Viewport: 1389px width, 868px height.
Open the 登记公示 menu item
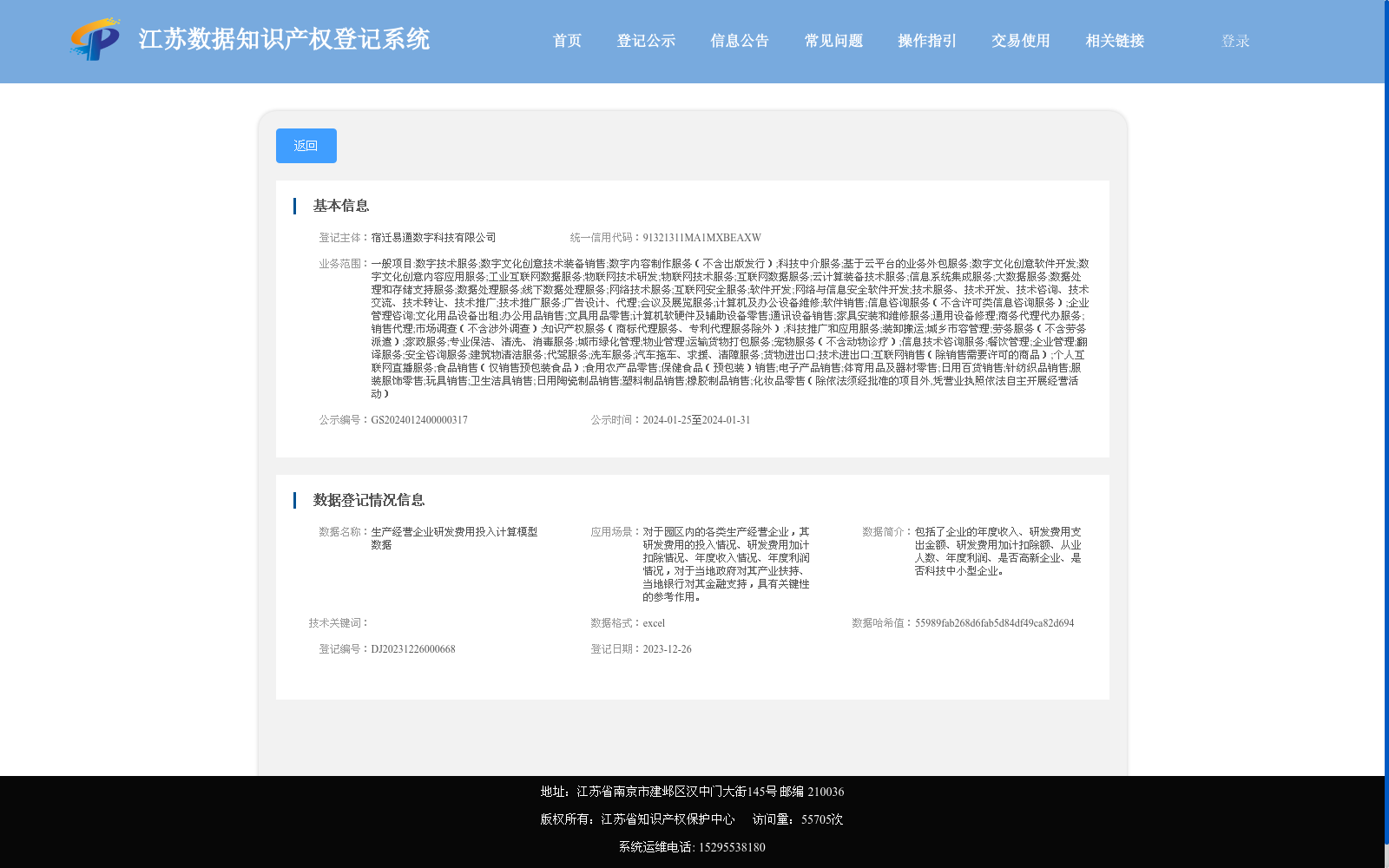coord(646,41)
